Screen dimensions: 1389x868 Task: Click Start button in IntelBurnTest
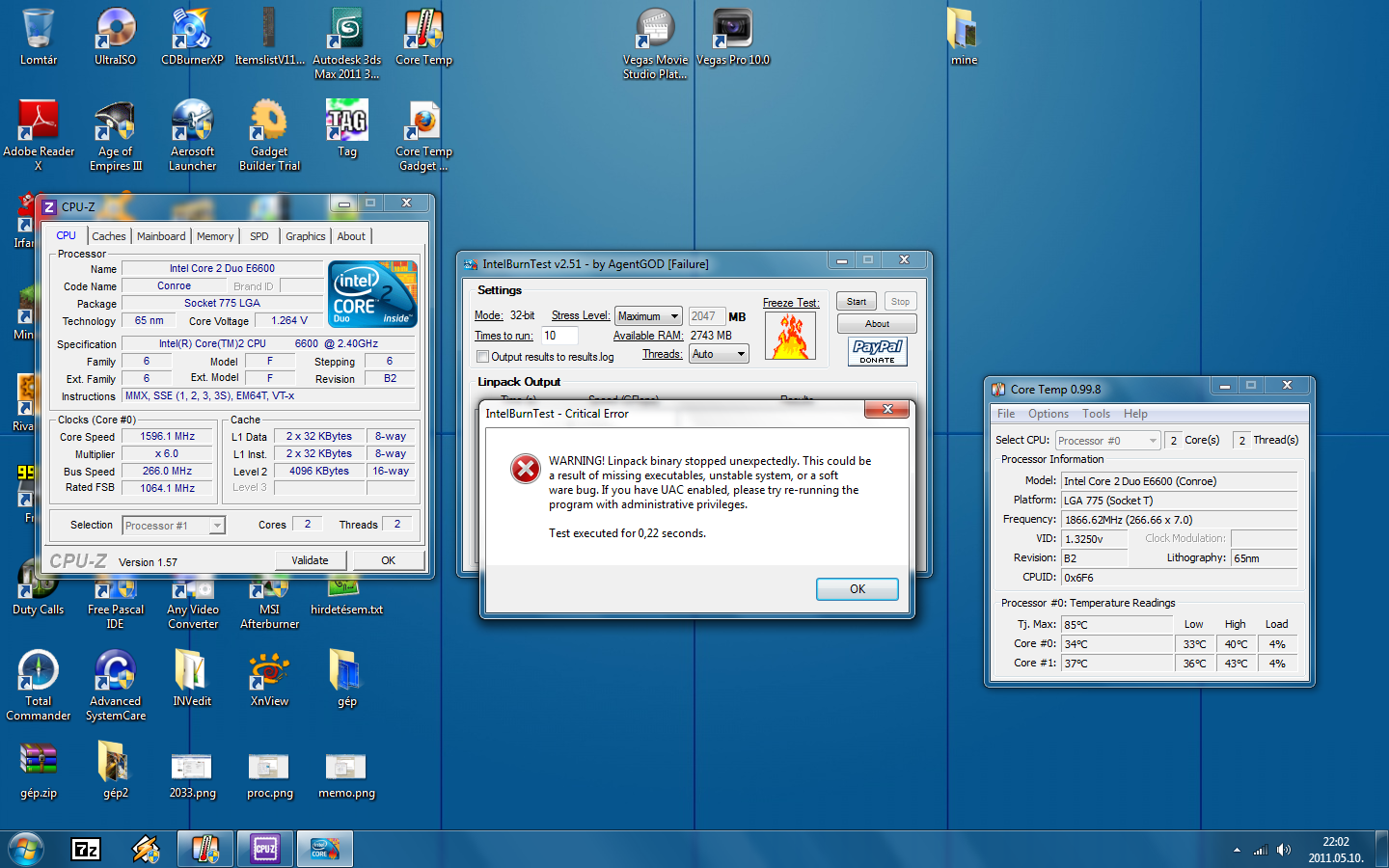857,302
